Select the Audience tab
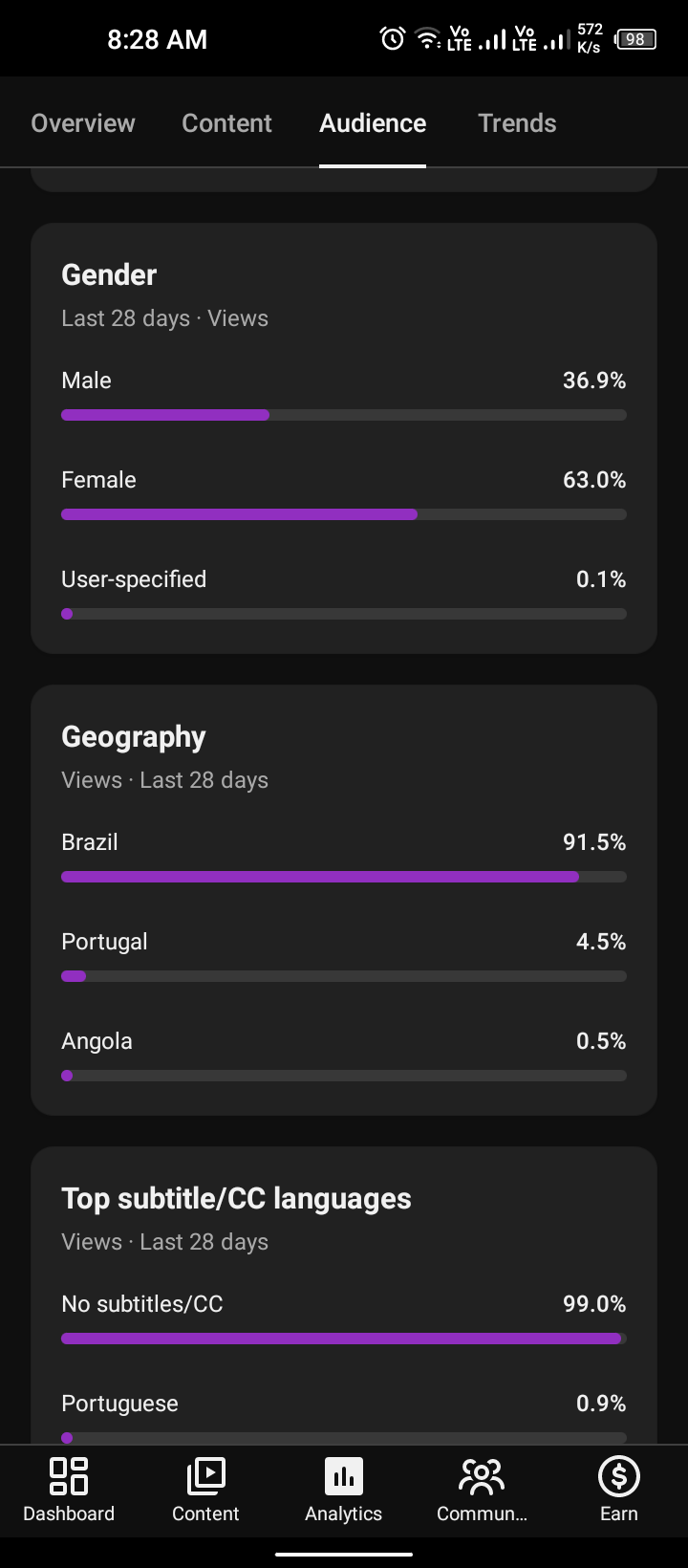 pos(373,123)
